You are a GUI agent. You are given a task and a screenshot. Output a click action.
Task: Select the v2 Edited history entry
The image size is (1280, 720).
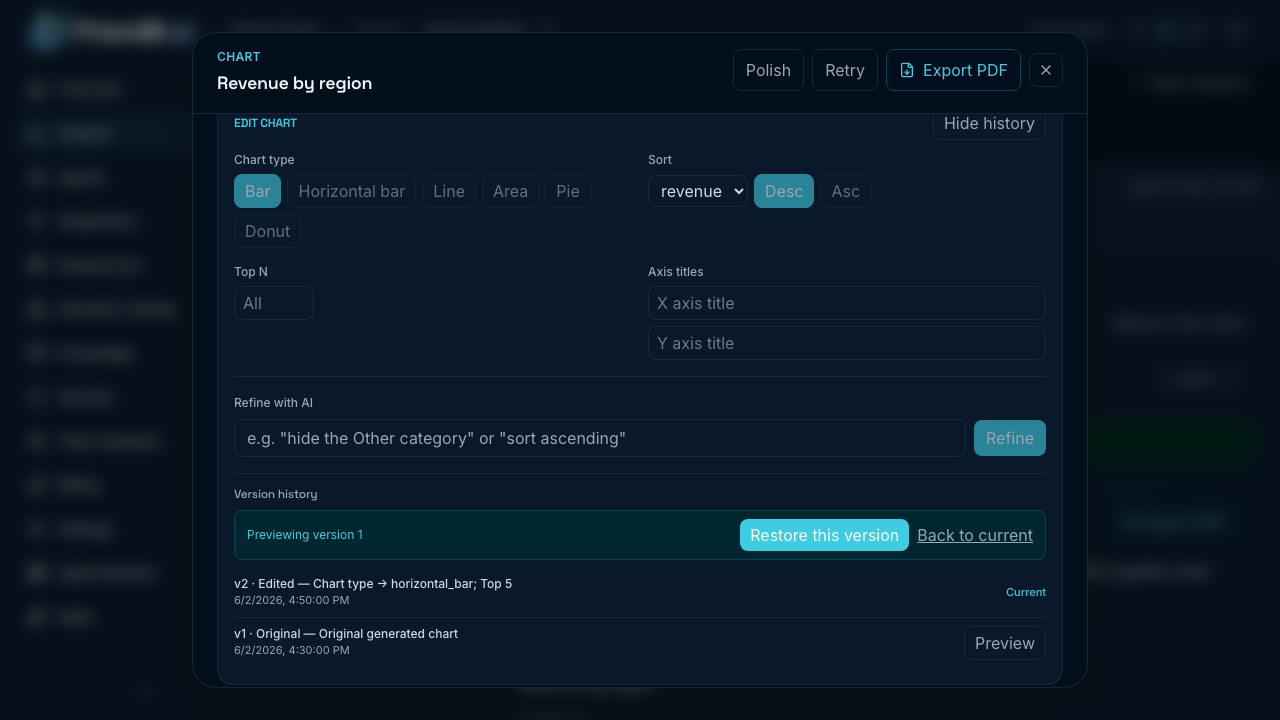tap(640, 591)
